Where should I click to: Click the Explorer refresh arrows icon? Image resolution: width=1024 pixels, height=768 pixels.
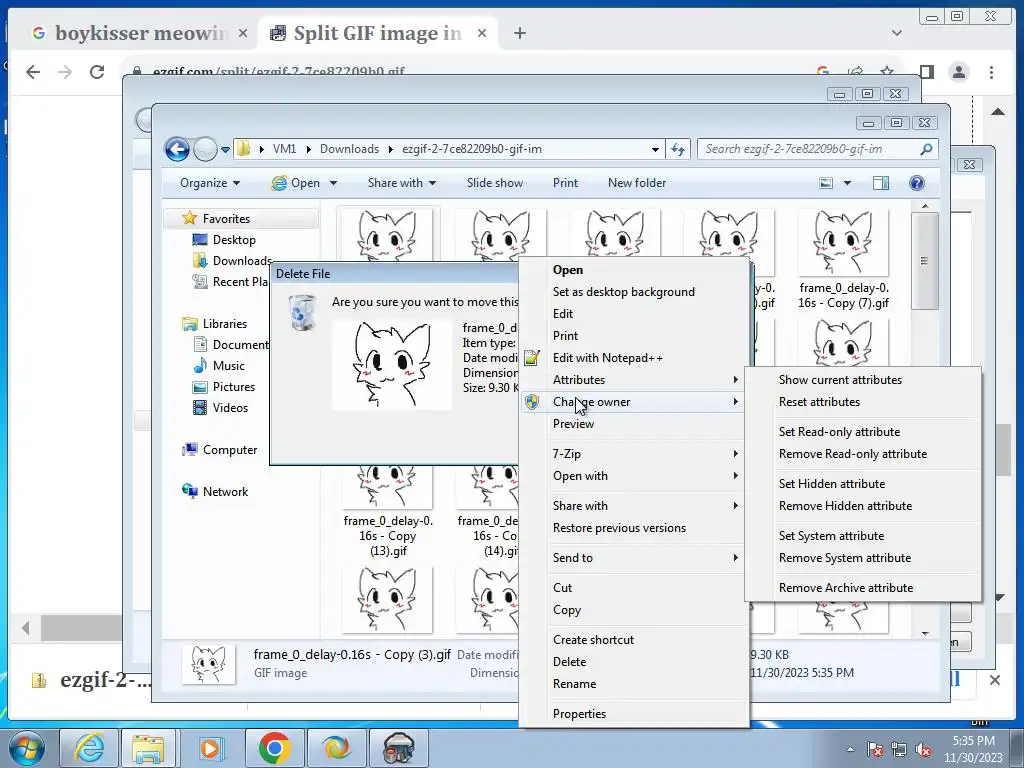pos(678,150)
